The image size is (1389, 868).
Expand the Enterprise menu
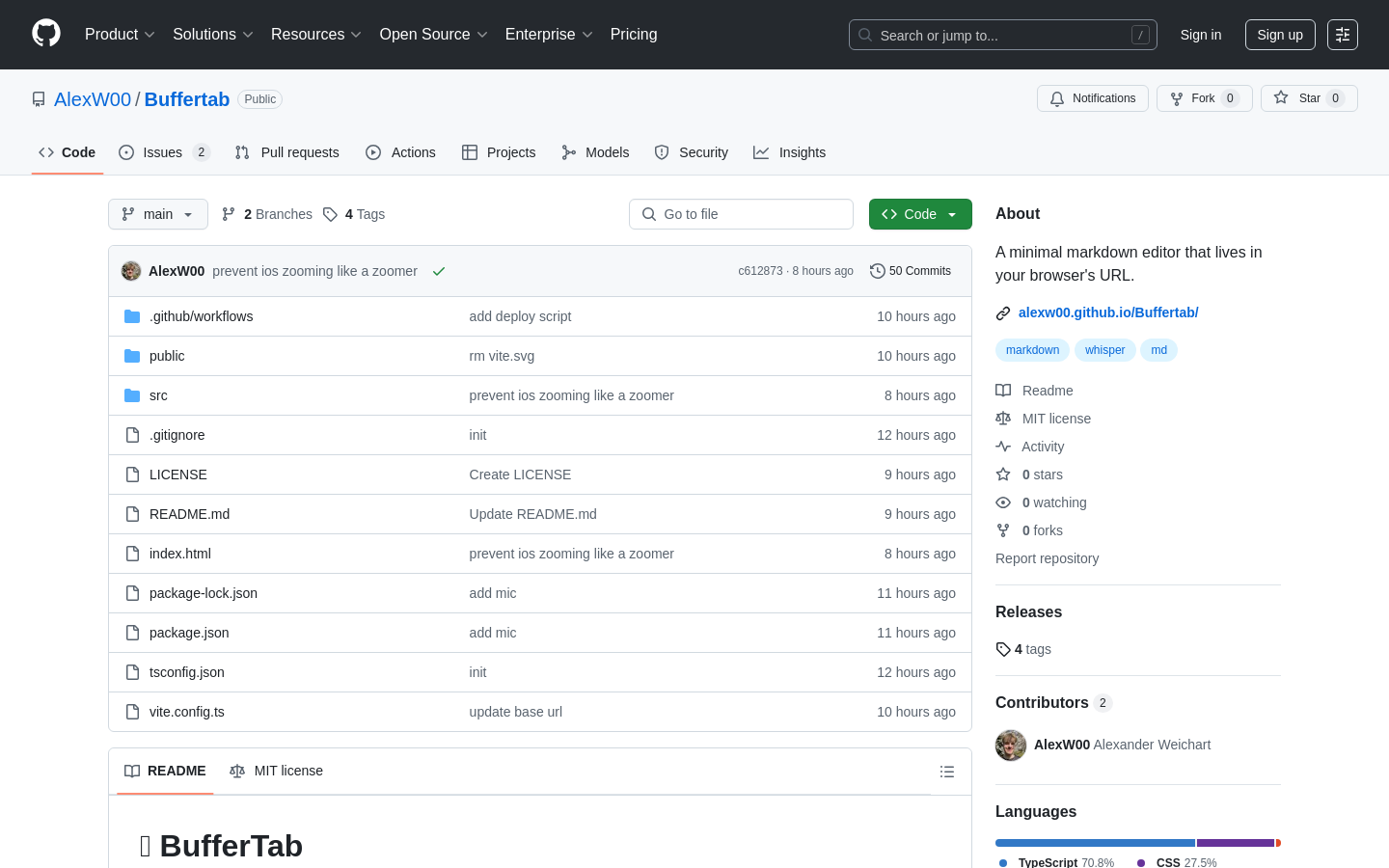pos(549,35)
